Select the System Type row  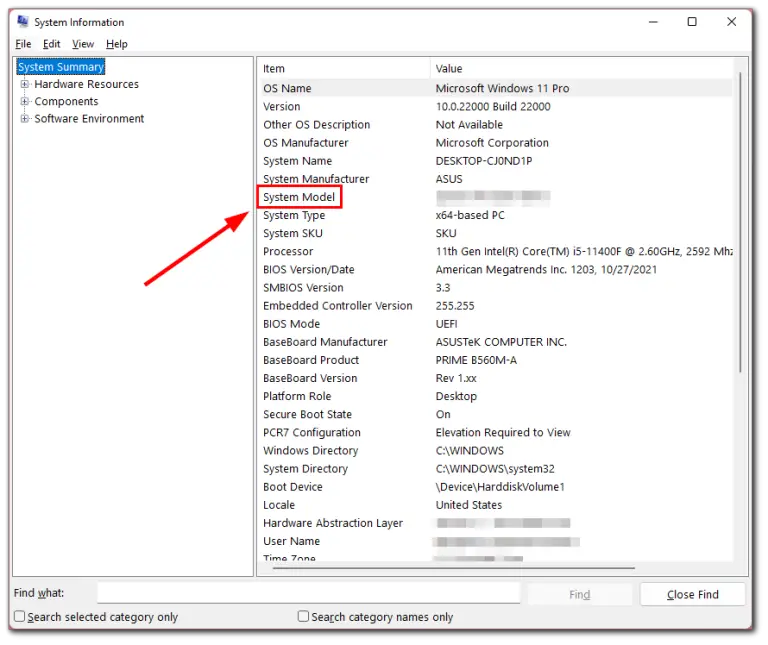[496, 215]
